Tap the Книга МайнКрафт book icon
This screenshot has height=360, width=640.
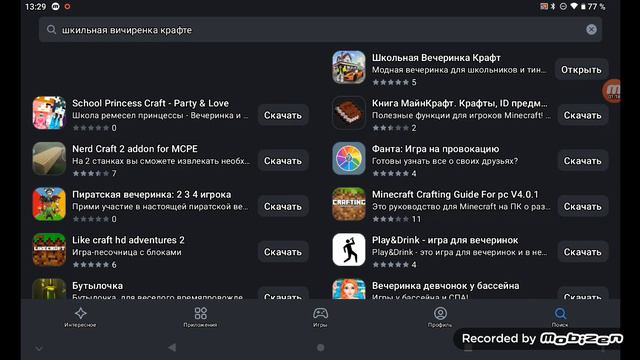(x=349, y=113)
